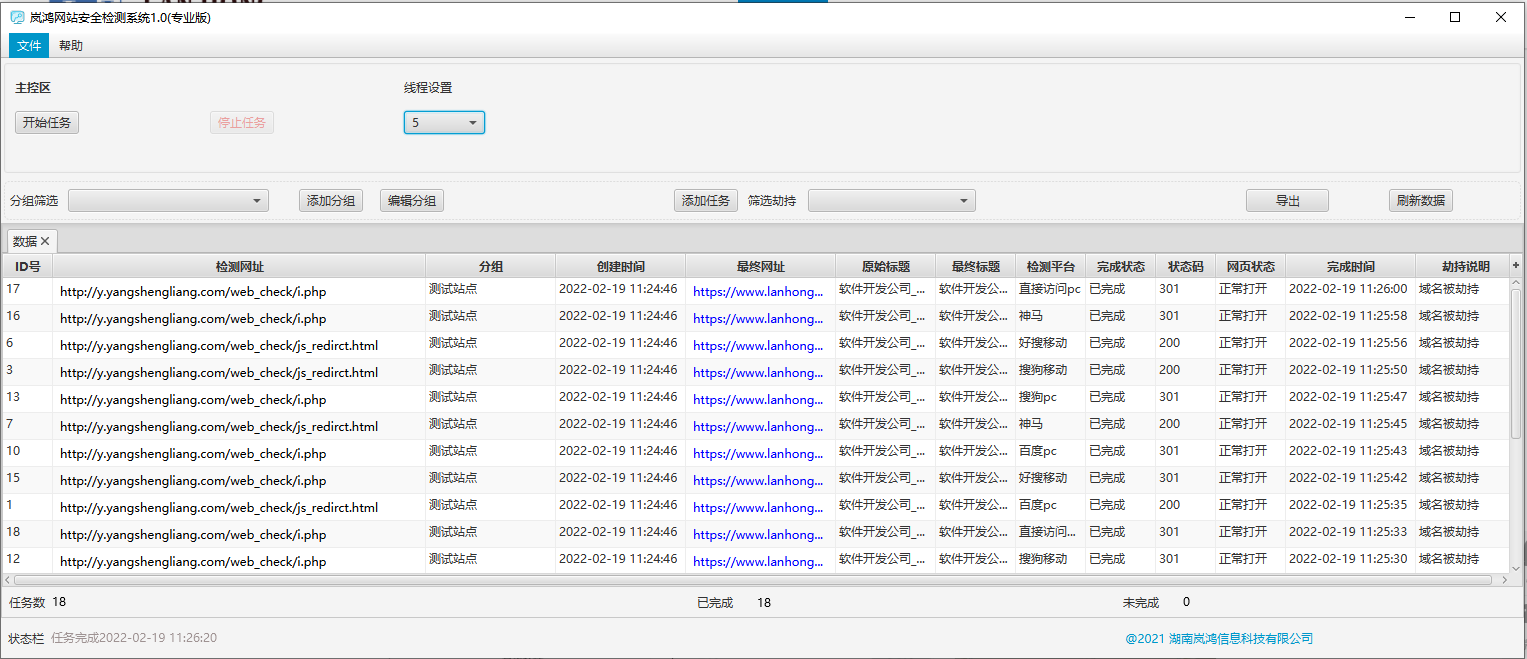Click the 刷新数据 button
This screenshot has width=1527, height=659.
pyautogui.click(x=1420, y=201)
